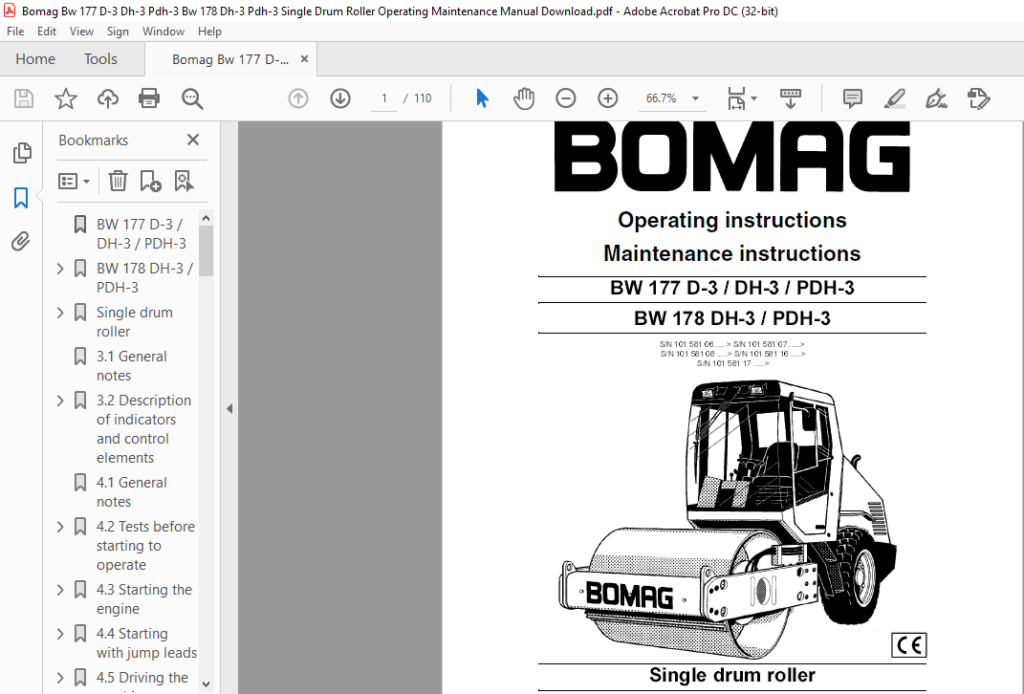This screenshot has width=1024, height=694.
Task: Jump to 3.1 General notes bookmark
Action: tap(131, 366)
